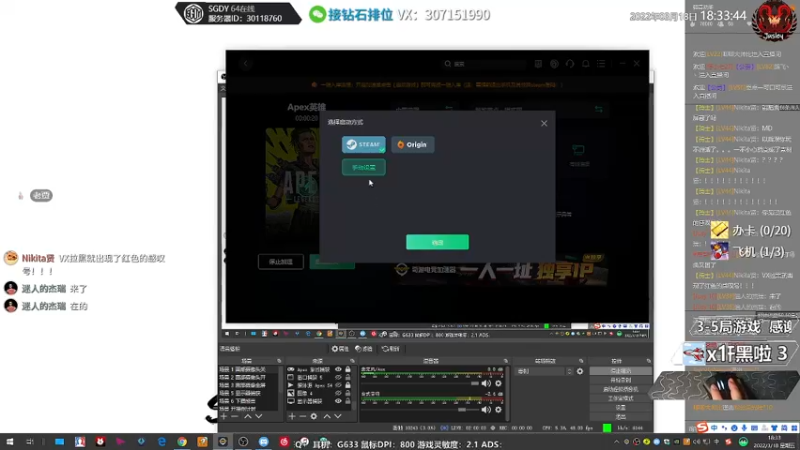Toggle lock on Apex game capture source
The height and width of the screenshot is (450, 800).
click(348, 369)
